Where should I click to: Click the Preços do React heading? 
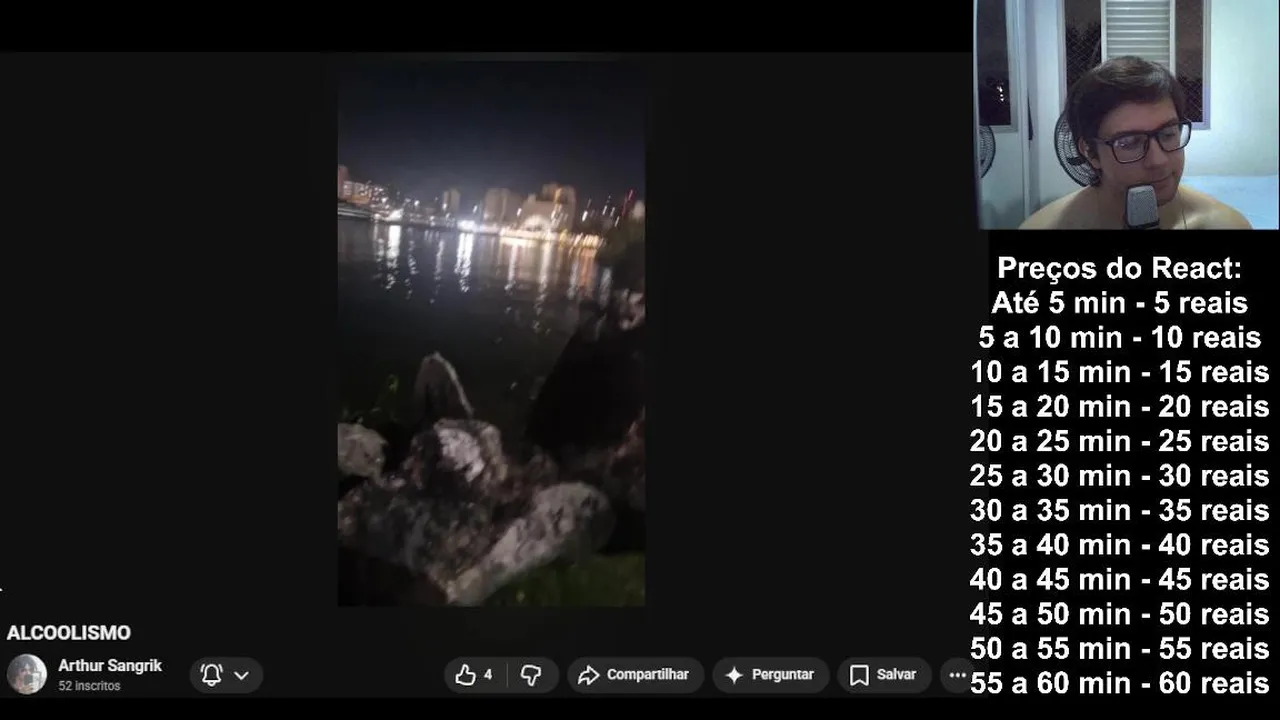click(x=1119, y=268)
